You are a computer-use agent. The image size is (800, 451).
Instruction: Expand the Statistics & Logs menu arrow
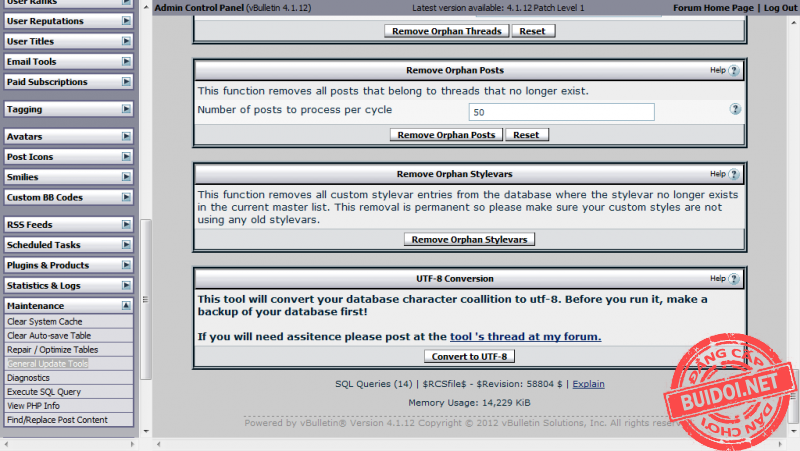126,286
